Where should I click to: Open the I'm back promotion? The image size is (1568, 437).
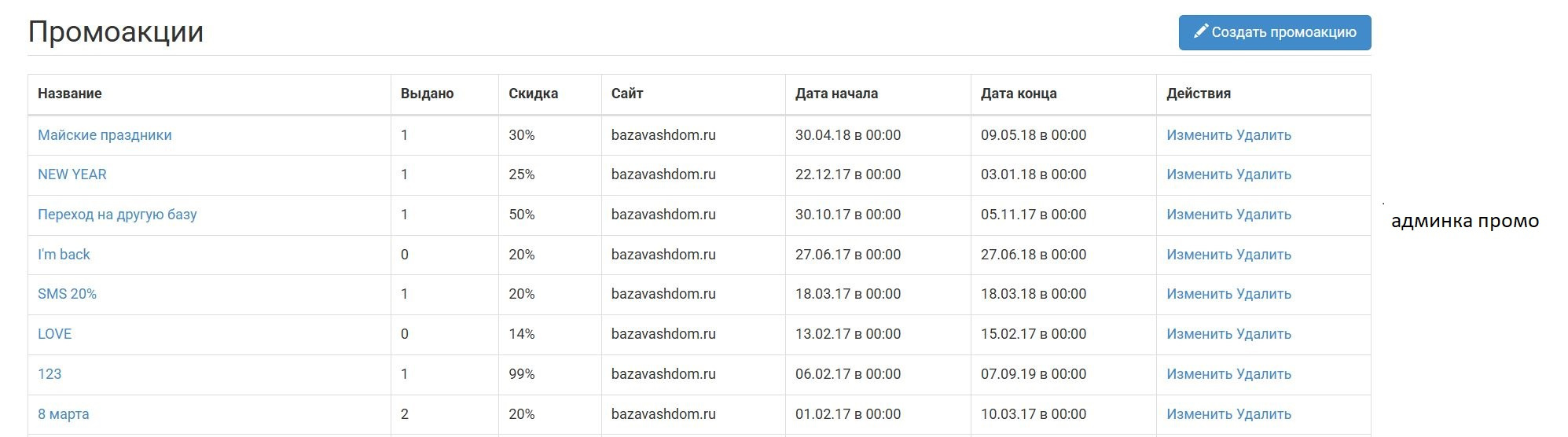(x=64, y=255)
